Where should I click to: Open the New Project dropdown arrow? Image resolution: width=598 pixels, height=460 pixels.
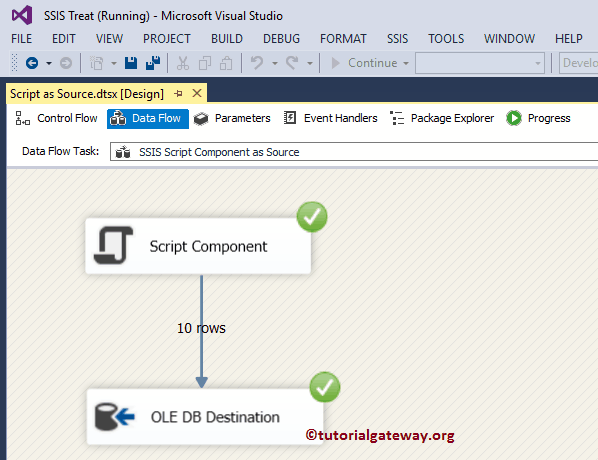[x=114, y=63]
